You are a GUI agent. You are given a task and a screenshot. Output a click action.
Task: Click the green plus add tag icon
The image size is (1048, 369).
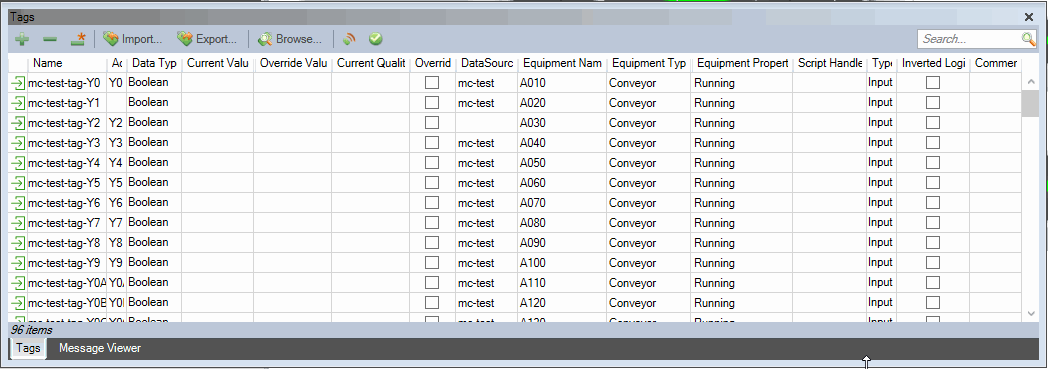[21, 39]
